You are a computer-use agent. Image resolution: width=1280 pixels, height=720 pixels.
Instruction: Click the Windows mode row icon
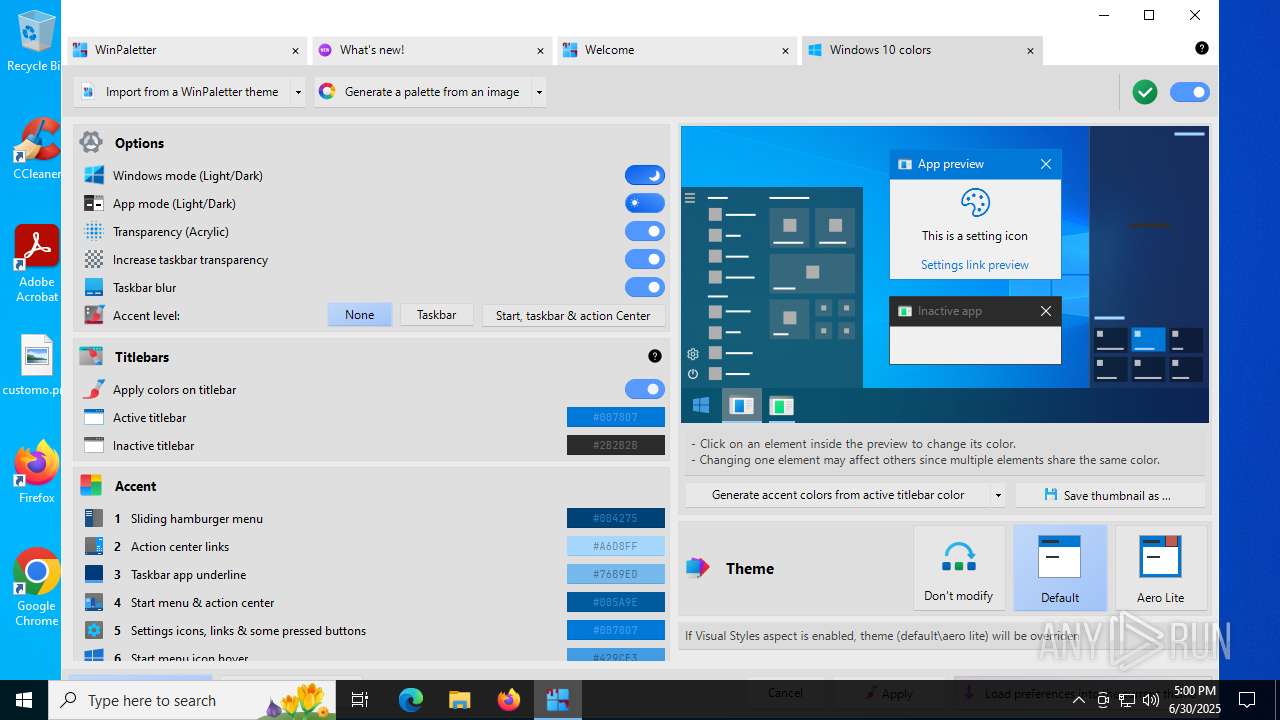[x=94, y=175]
